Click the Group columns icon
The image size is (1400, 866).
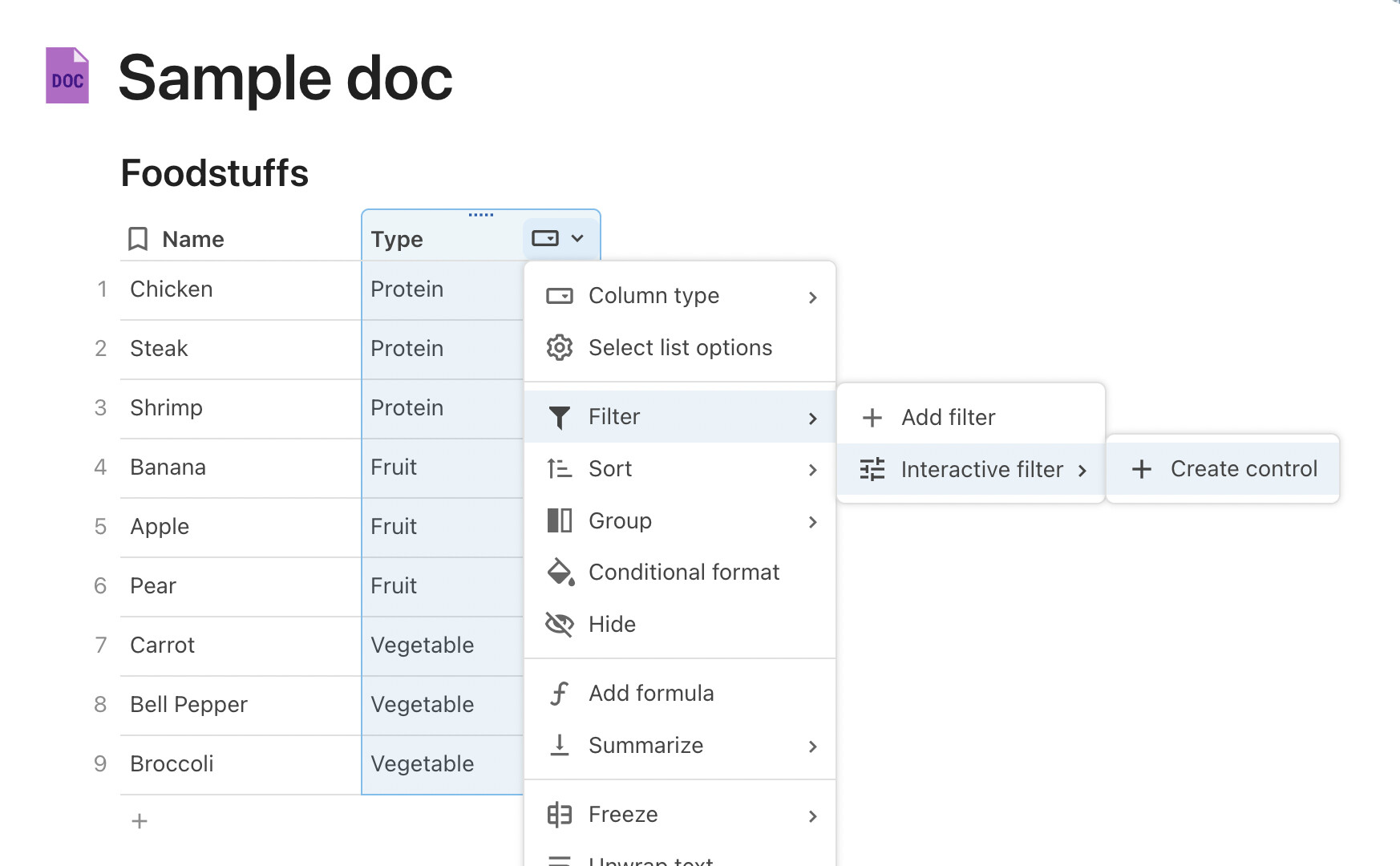559,521
